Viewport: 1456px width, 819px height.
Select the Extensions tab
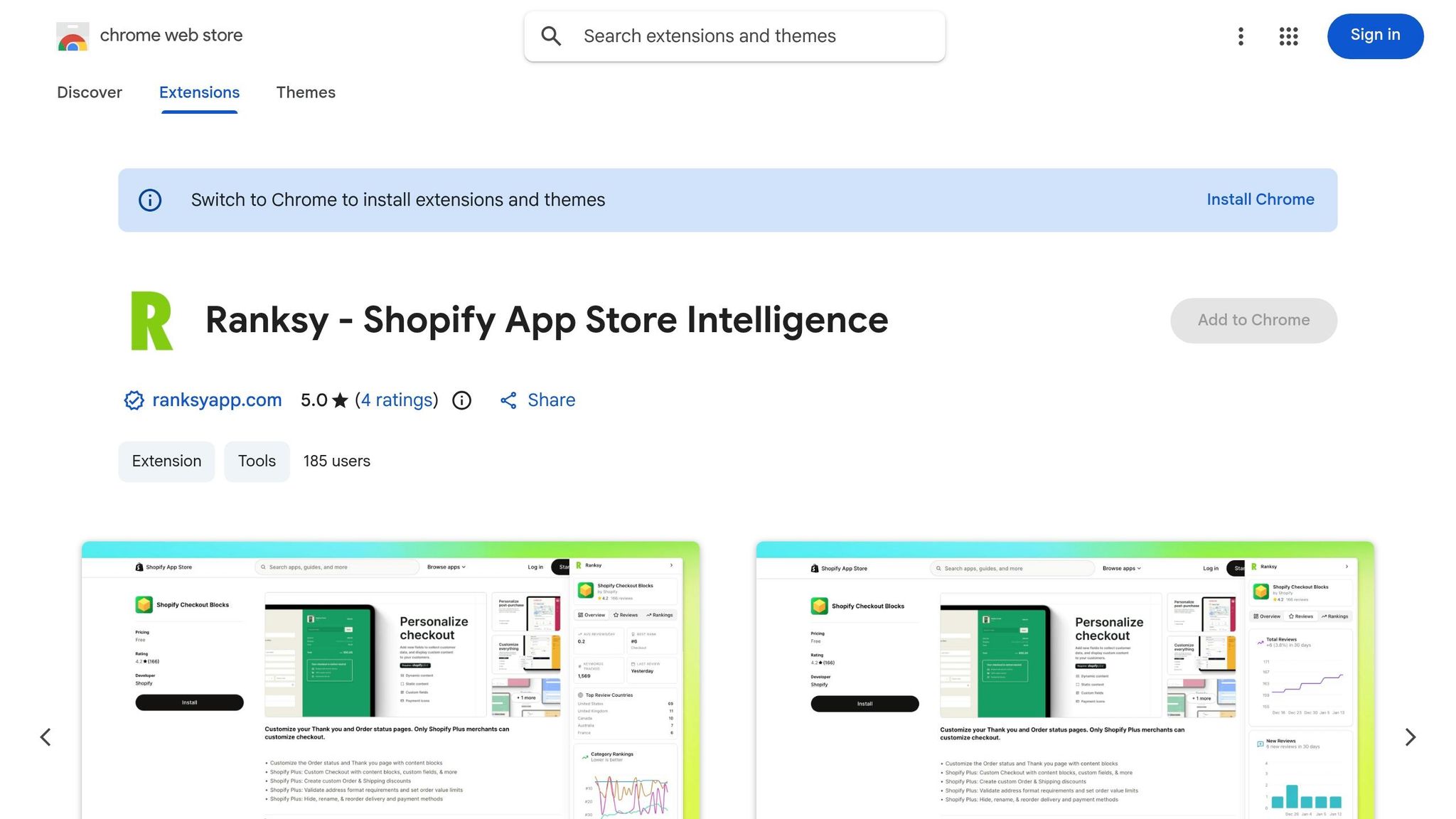pos(199,92)
